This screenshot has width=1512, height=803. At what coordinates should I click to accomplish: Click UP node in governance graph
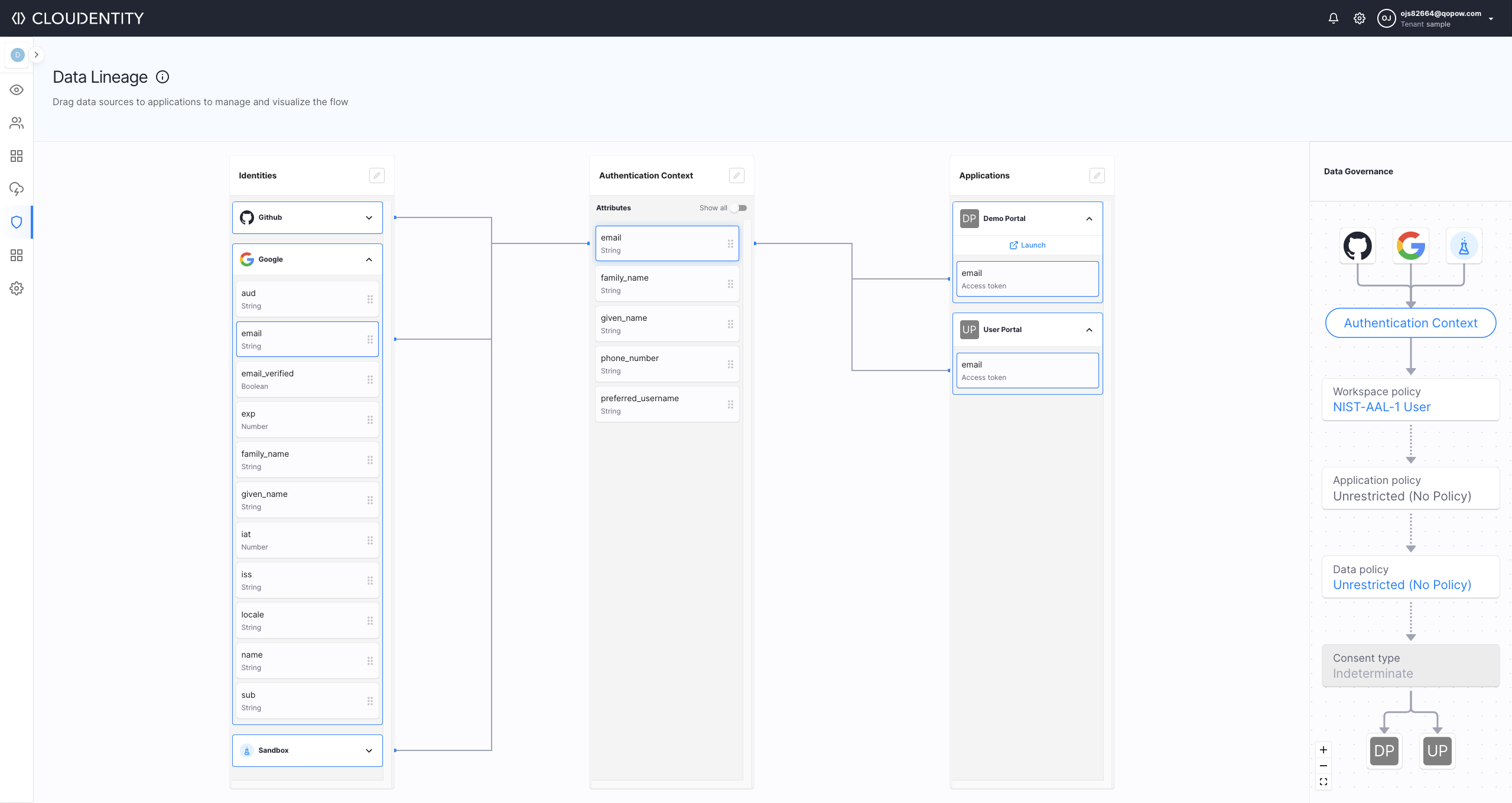(1437, 751)
